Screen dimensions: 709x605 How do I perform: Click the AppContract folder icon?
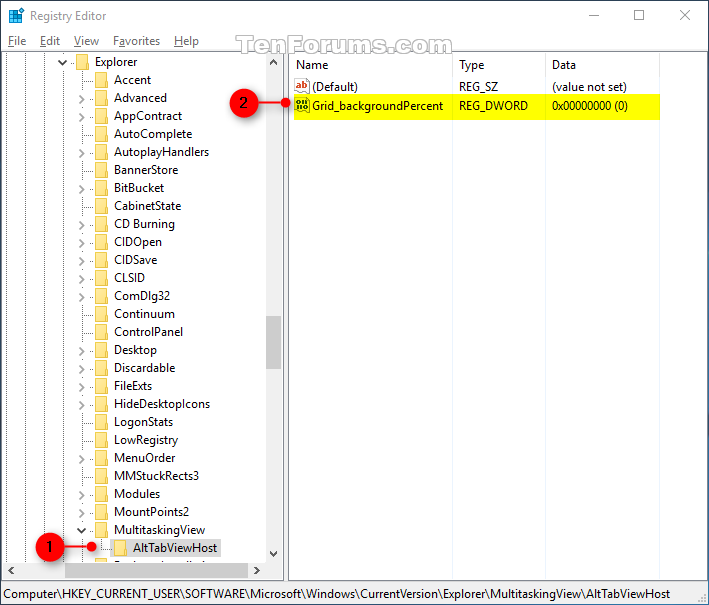102,116
